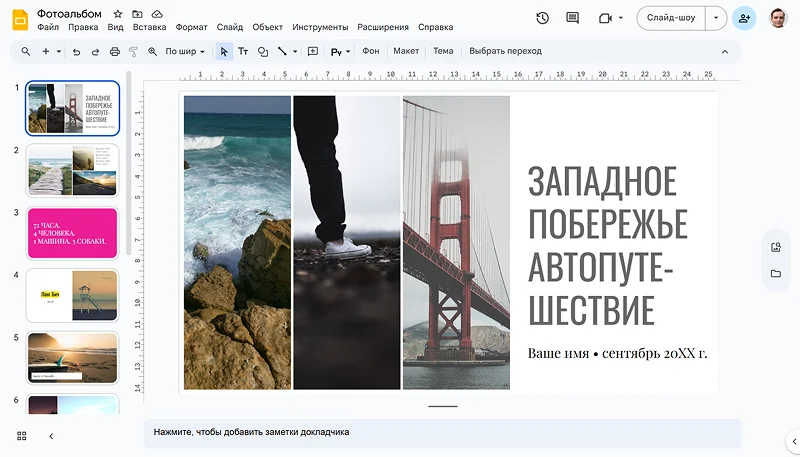Image resolution: width=800 pixels, height=457 pixels.
Task: Star the Фотоальбом presentation
Action: coord(117,14)
